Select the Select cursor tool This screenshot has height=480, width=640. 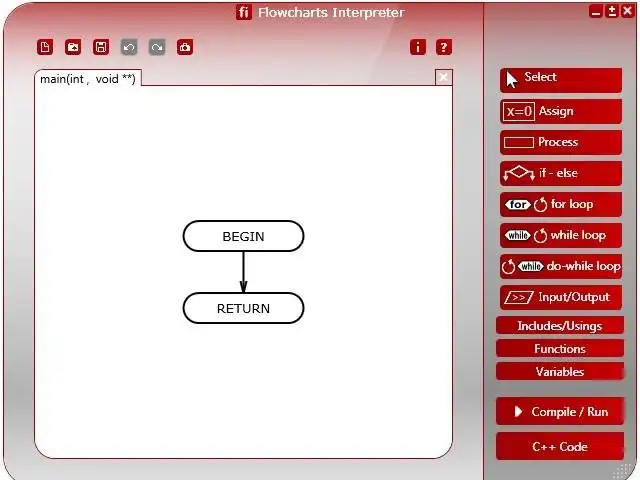click(561, 80)
